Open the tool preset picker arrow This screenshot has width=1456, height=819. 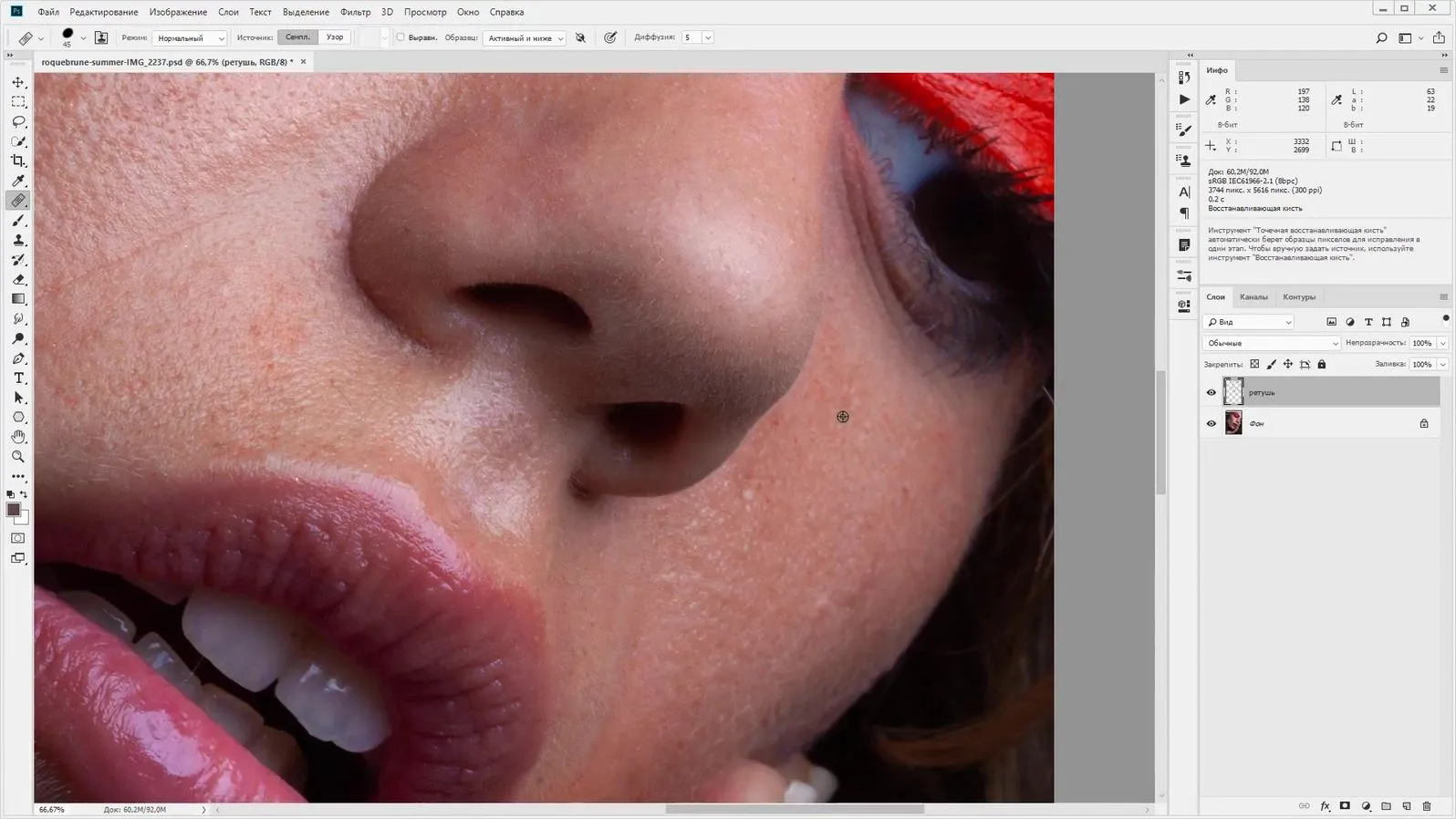pyautogui.click(x=41, y=38)
